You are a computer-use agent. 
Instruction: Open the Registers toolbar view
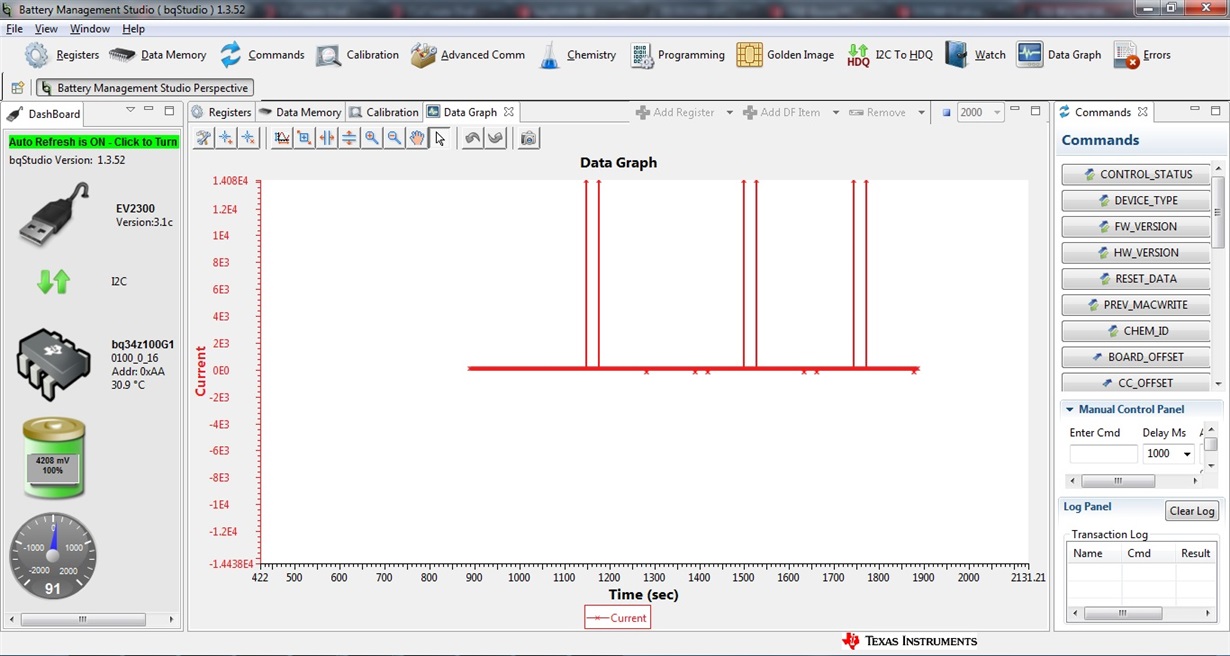tap(61, 55)
